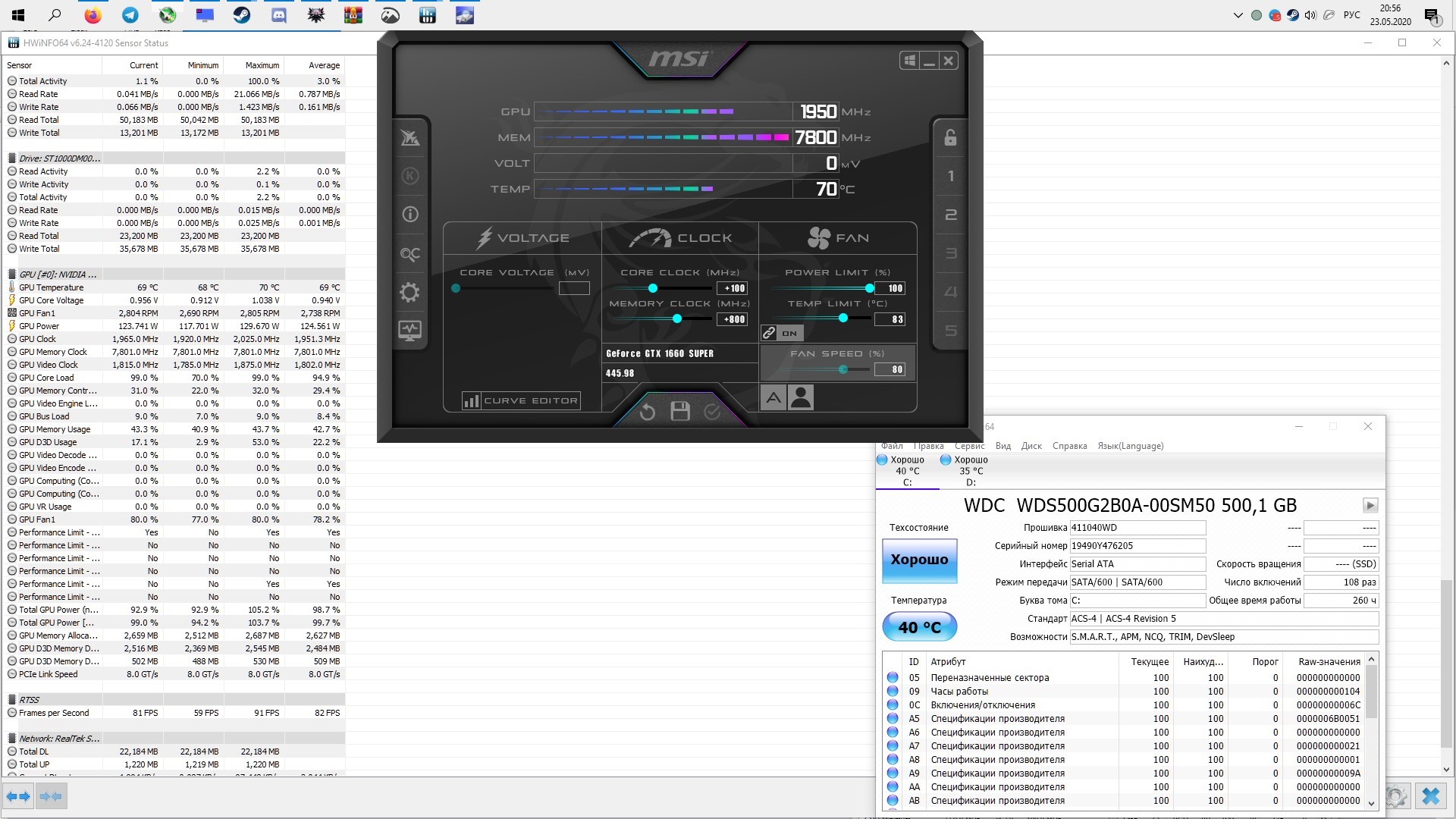Viewport: 1456px width, 819px height.
Task: Toggle automatic fan speed A button
Action: 773,397
